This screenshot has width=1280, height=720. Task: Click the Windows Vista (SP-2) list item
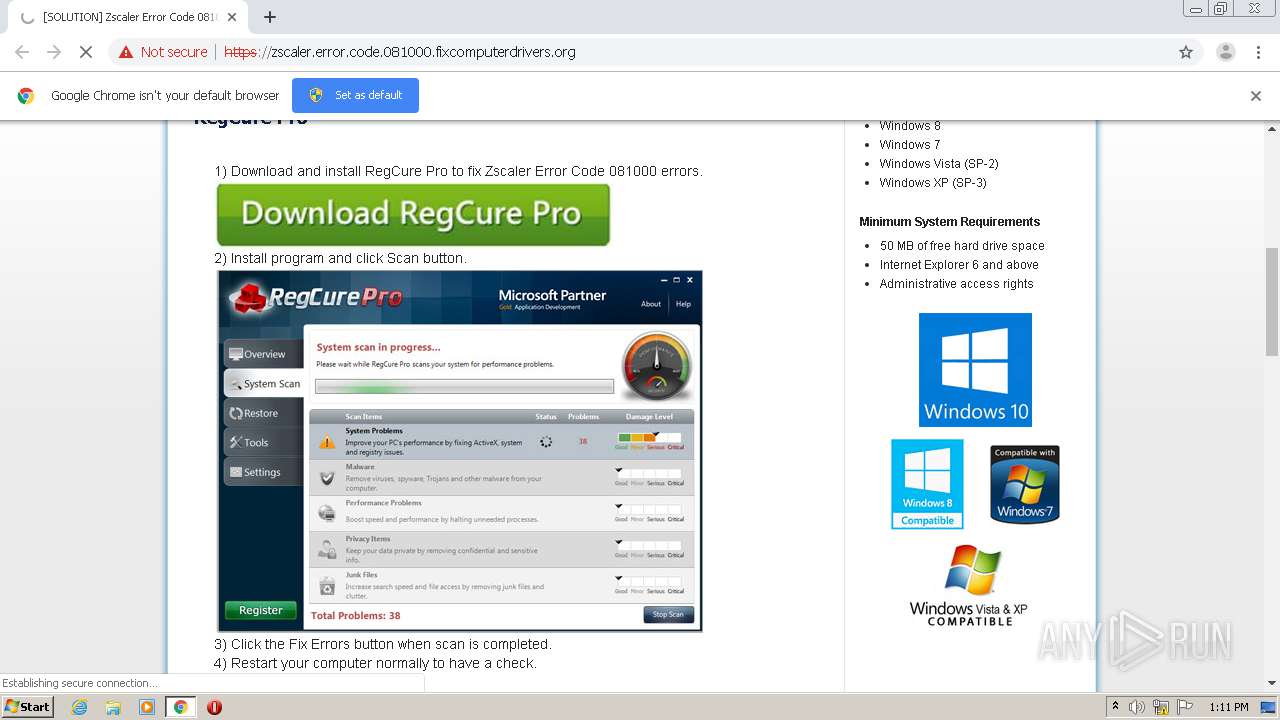tap(939, 164)
